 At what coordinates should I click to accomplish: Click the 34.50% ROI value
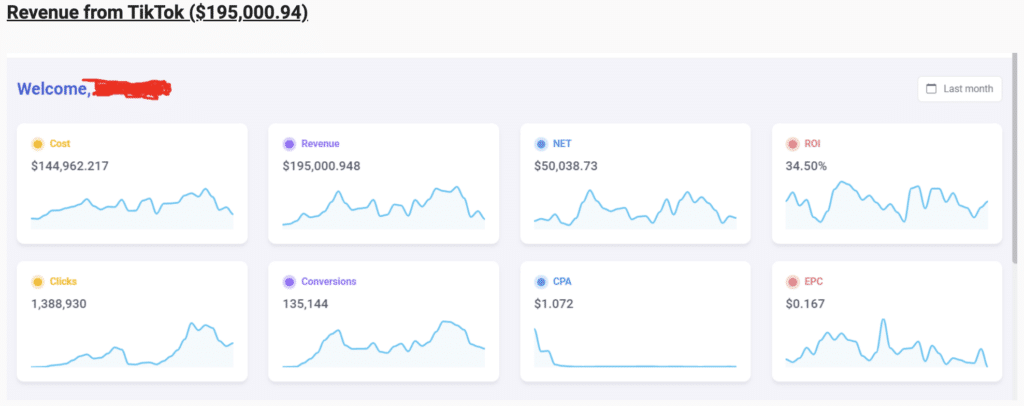[x=806, y=166]
